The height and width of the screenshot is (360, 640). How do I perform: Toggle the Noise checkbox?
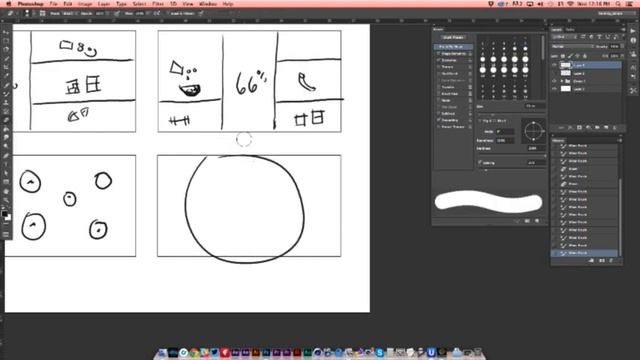pos(439,100)
